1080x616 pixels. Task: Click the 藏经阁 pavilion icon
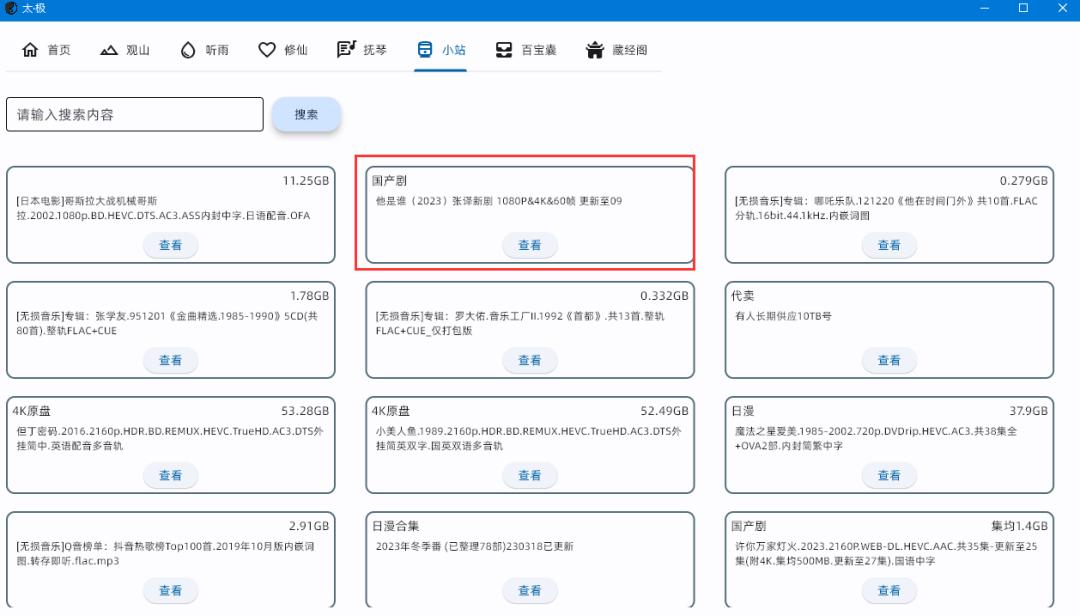[595, 48]
